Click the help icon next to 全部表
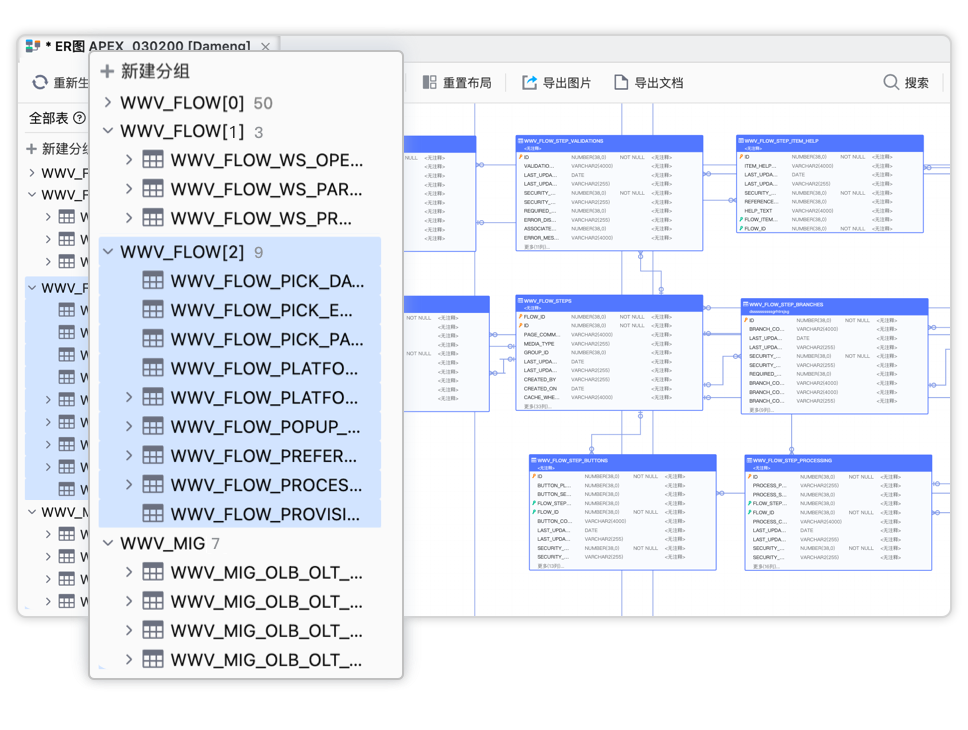968x730 pixels. pos(80,117)
